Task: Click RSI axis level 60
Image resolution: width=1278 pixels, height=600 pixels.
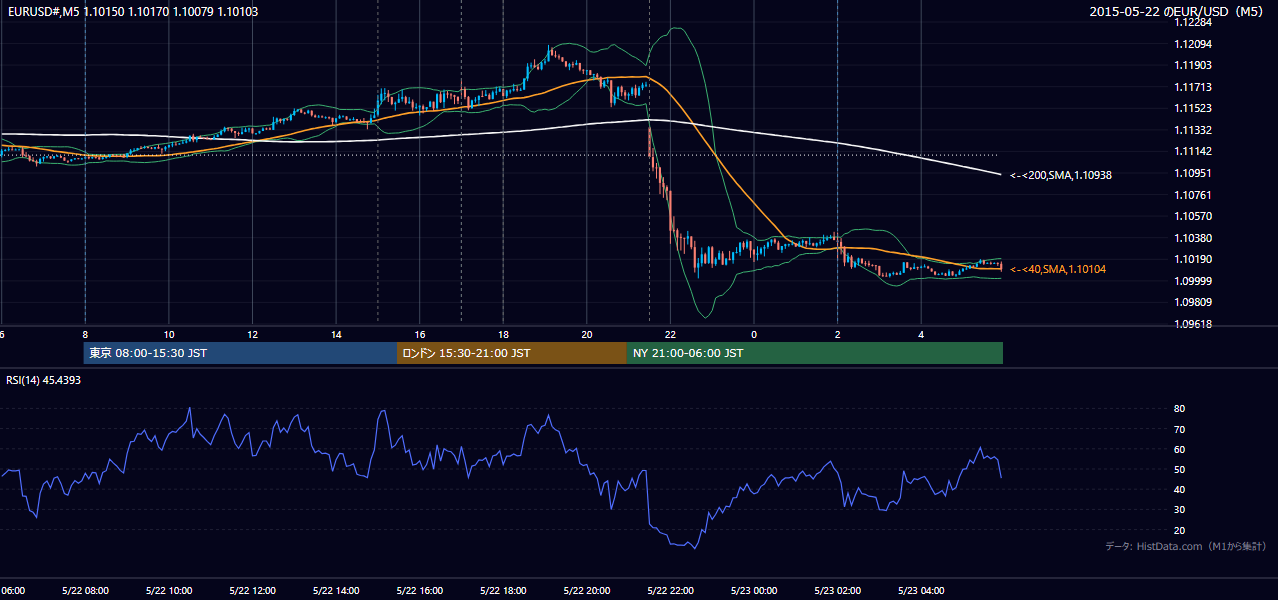Action: pyautogui.click(x=1180, y=449)
